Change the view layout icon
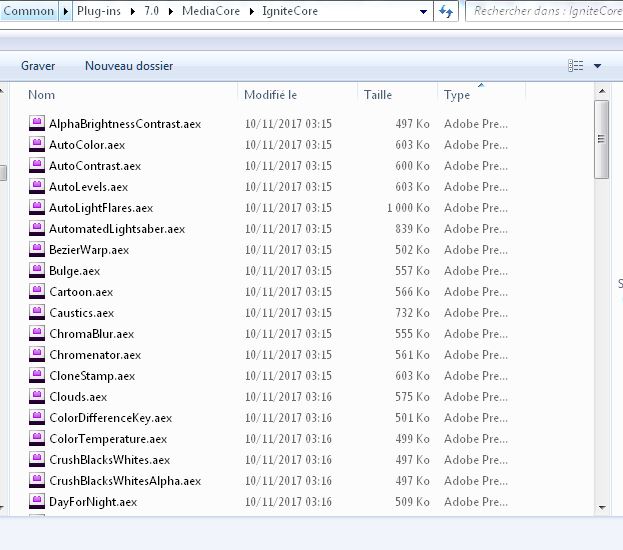 tap(575, 66)
